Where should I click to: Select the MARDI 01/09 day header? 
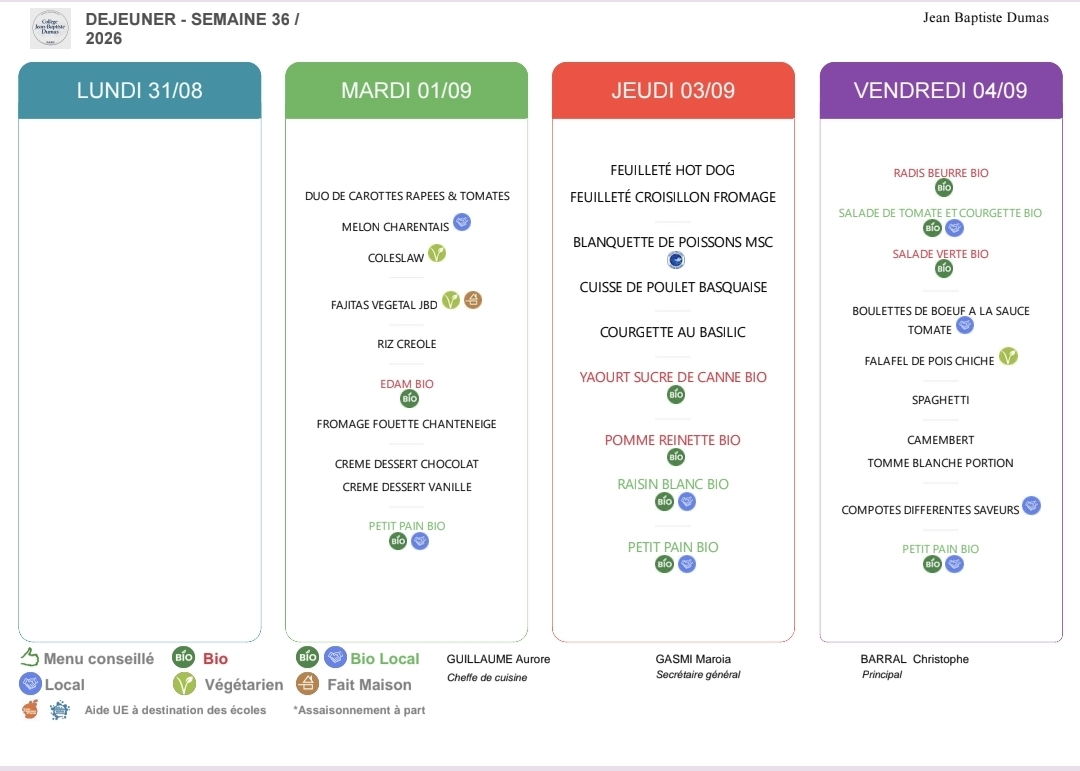pyautogui.click(x=406, y=90)
